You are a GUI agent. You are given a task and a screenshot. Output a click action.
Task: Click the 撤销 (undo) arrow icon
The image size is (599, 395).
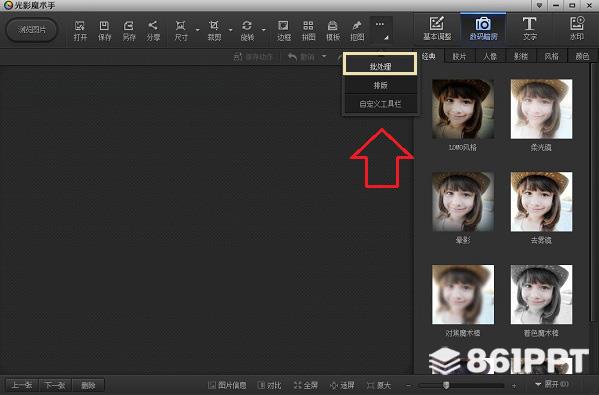(x=293, y=57)
